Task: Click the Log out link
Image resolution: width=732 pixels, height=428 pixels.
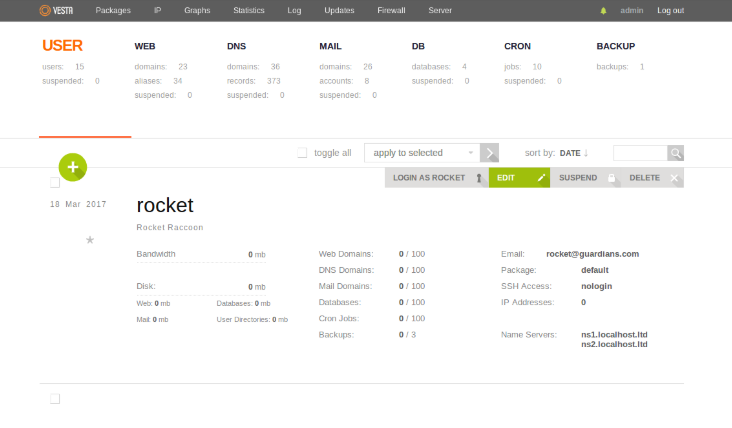Action: (670, 10)
